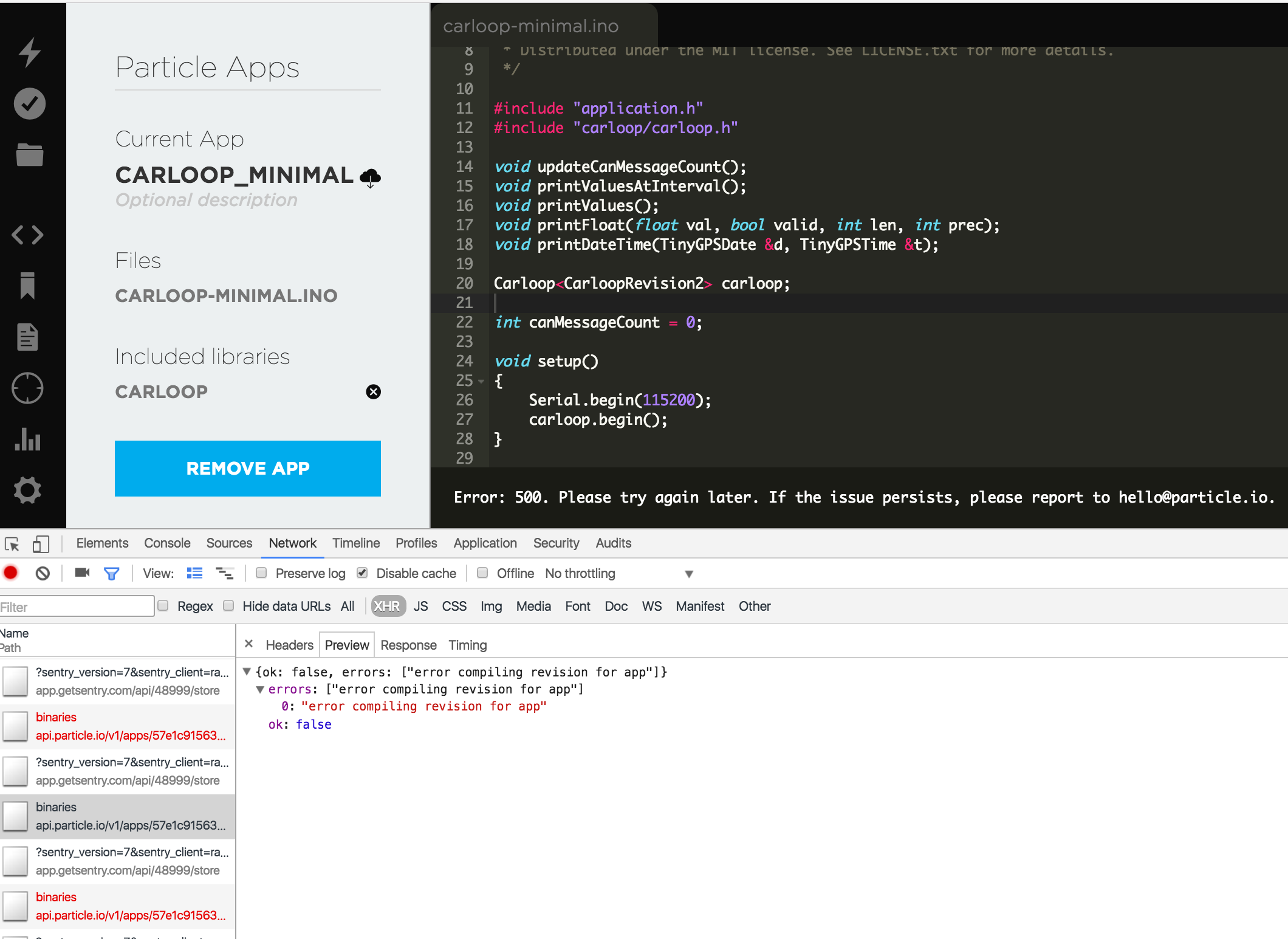Screen dimensions: 1288x939
Task: Click the CARLOOP included library name
Action: click(162, 392)
